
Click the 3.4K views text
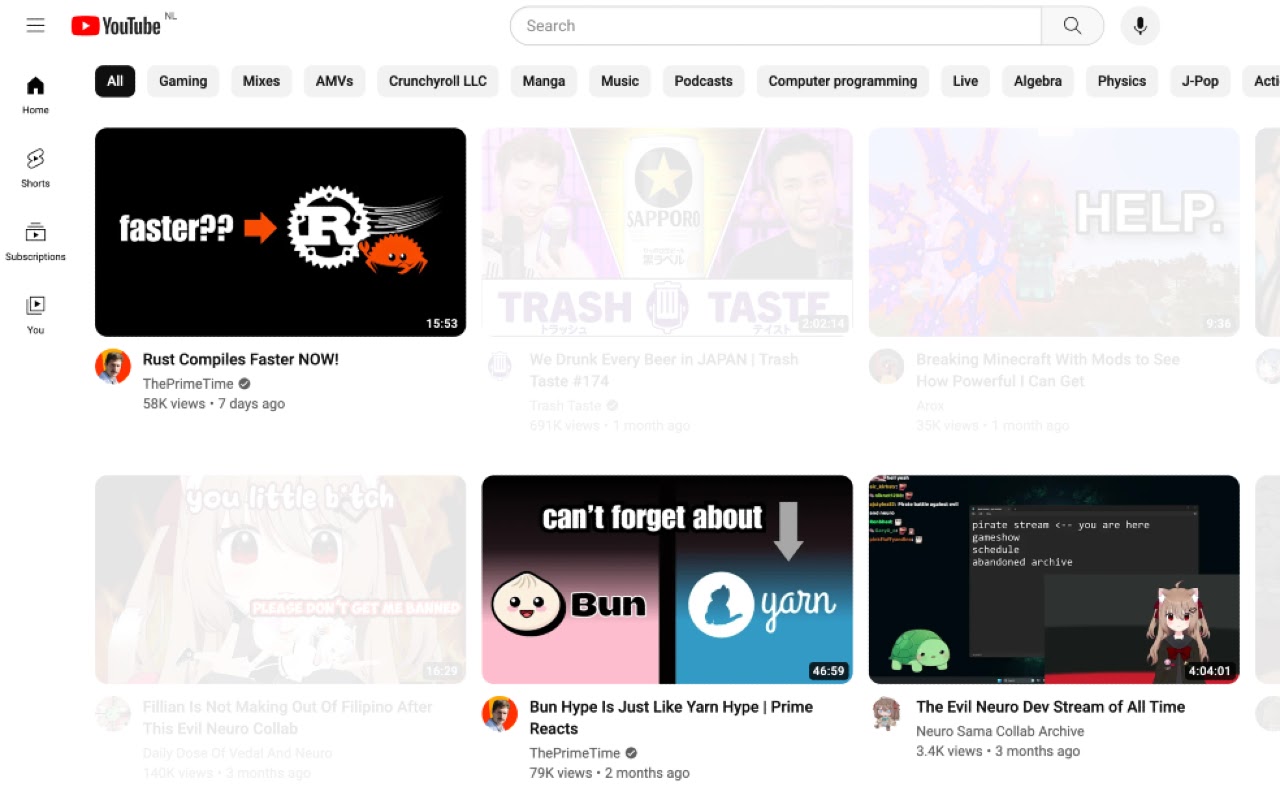(949, 751)
